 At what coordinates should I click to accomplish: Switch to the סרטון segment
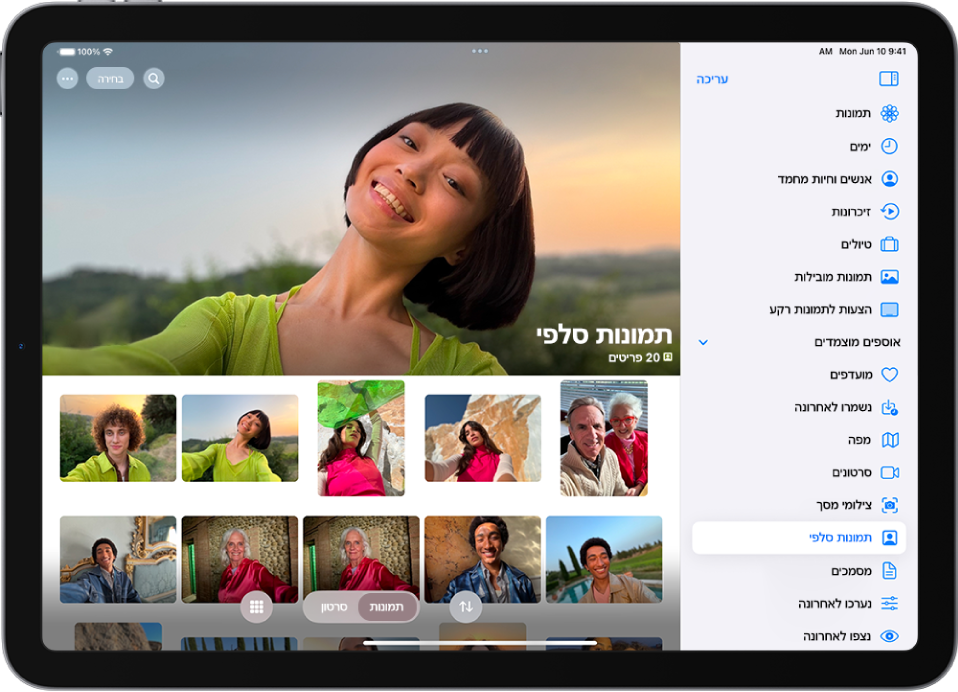pyautogui.click(x=334, y=607)
